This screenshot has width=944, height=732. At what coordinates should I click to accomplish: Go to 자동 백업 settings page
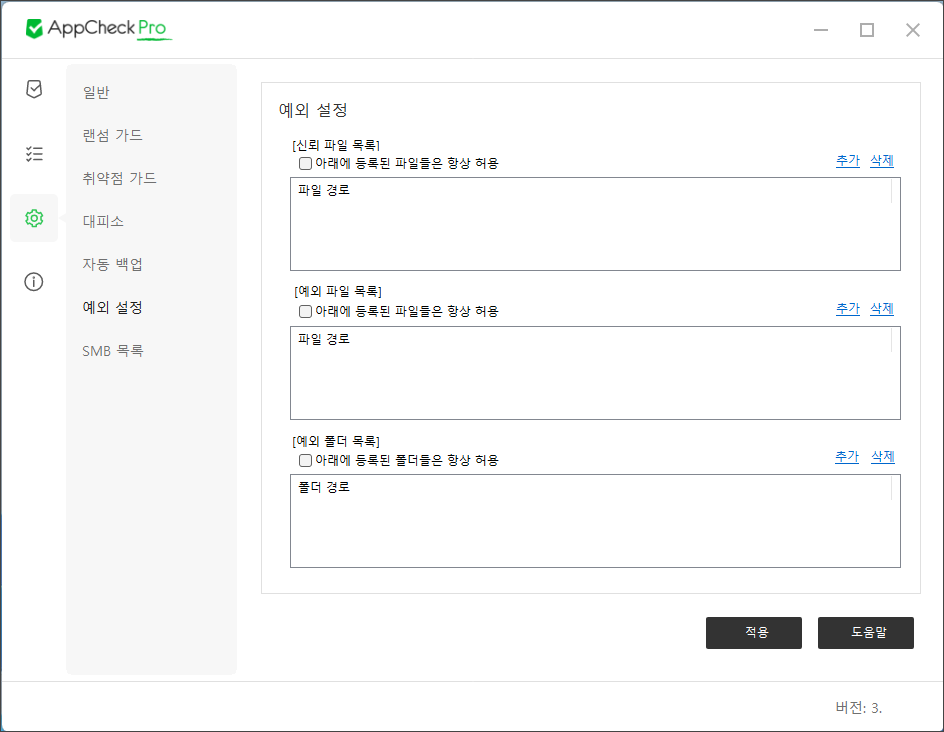click(x=112, y=264)
